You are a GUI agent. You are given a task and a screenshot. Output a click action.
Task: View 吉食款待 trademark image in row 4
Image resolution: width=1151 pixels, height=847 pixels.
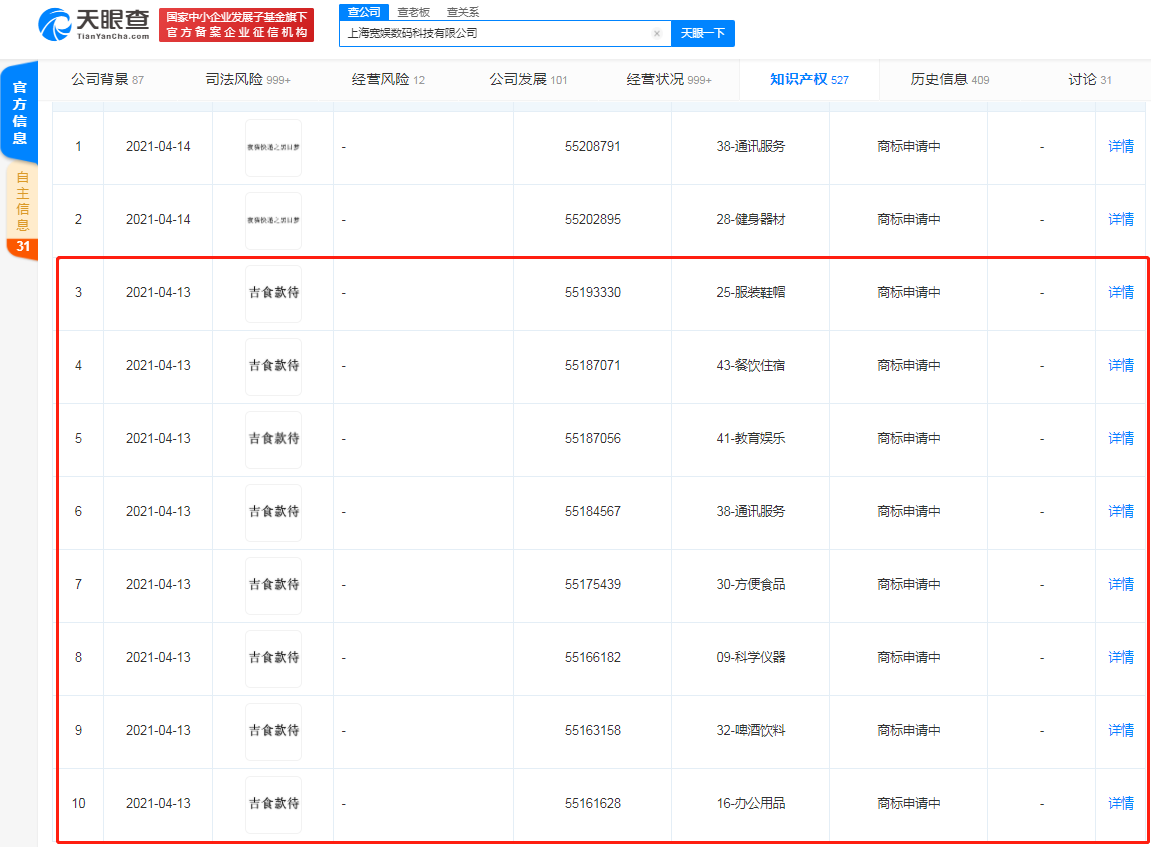click(273, 366)
